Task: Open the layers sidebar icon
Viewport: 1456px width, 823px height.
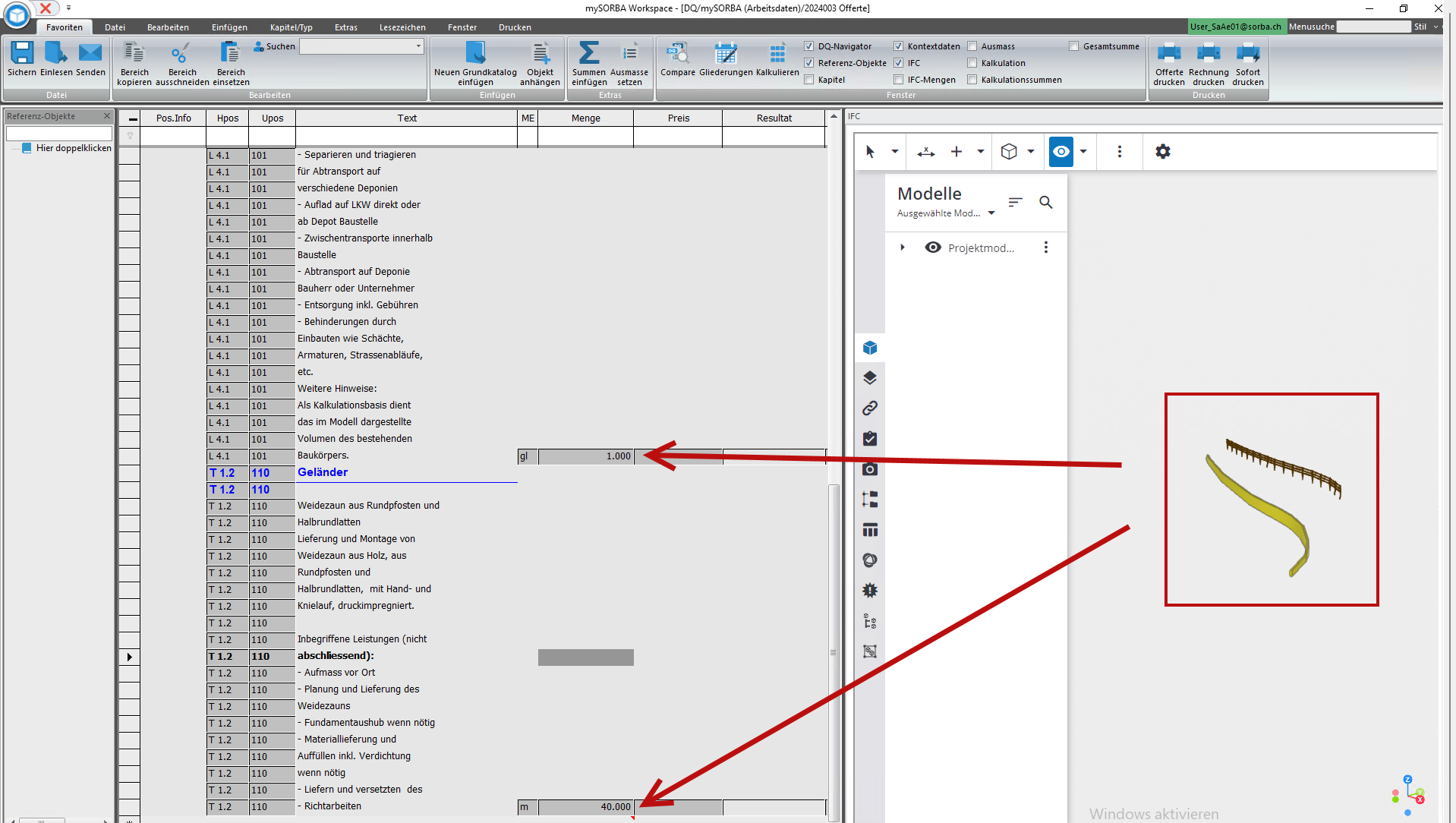Action: tap(870, 378)
